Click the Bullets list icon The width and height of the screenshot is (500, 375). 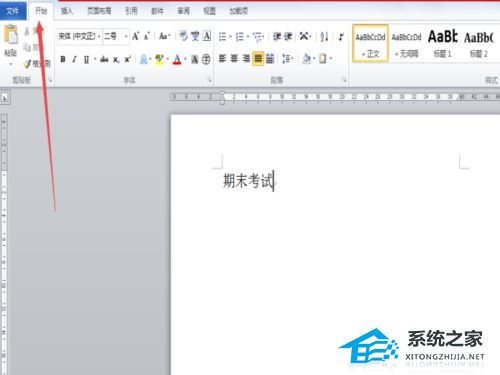[222, 36]
